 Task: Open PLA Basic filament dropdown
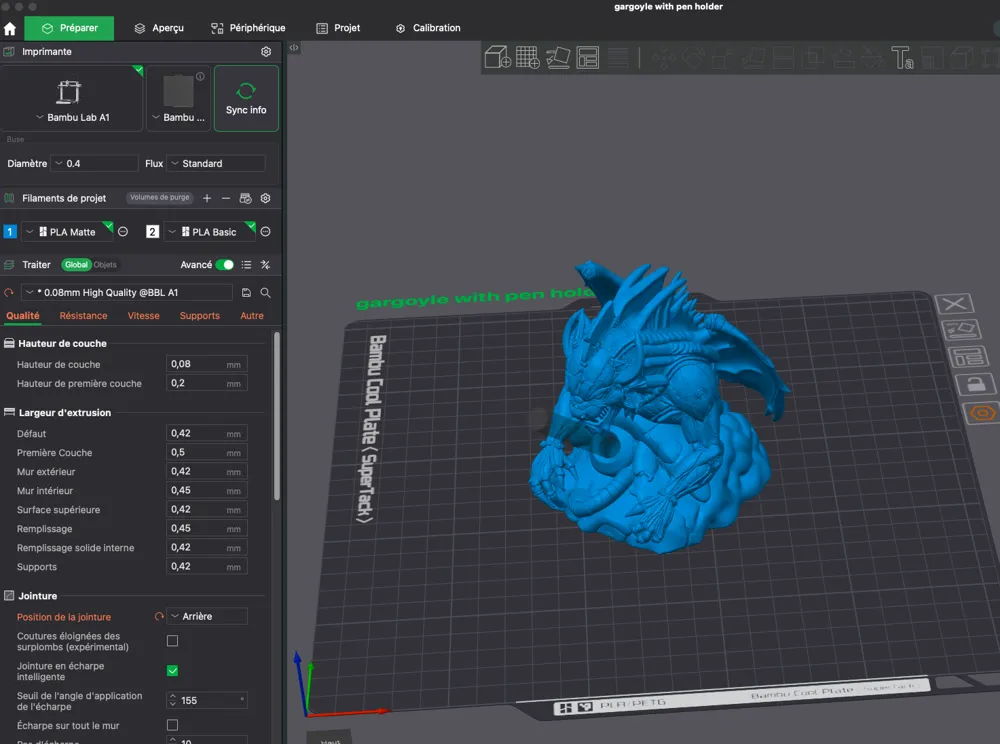click(209, 232)
